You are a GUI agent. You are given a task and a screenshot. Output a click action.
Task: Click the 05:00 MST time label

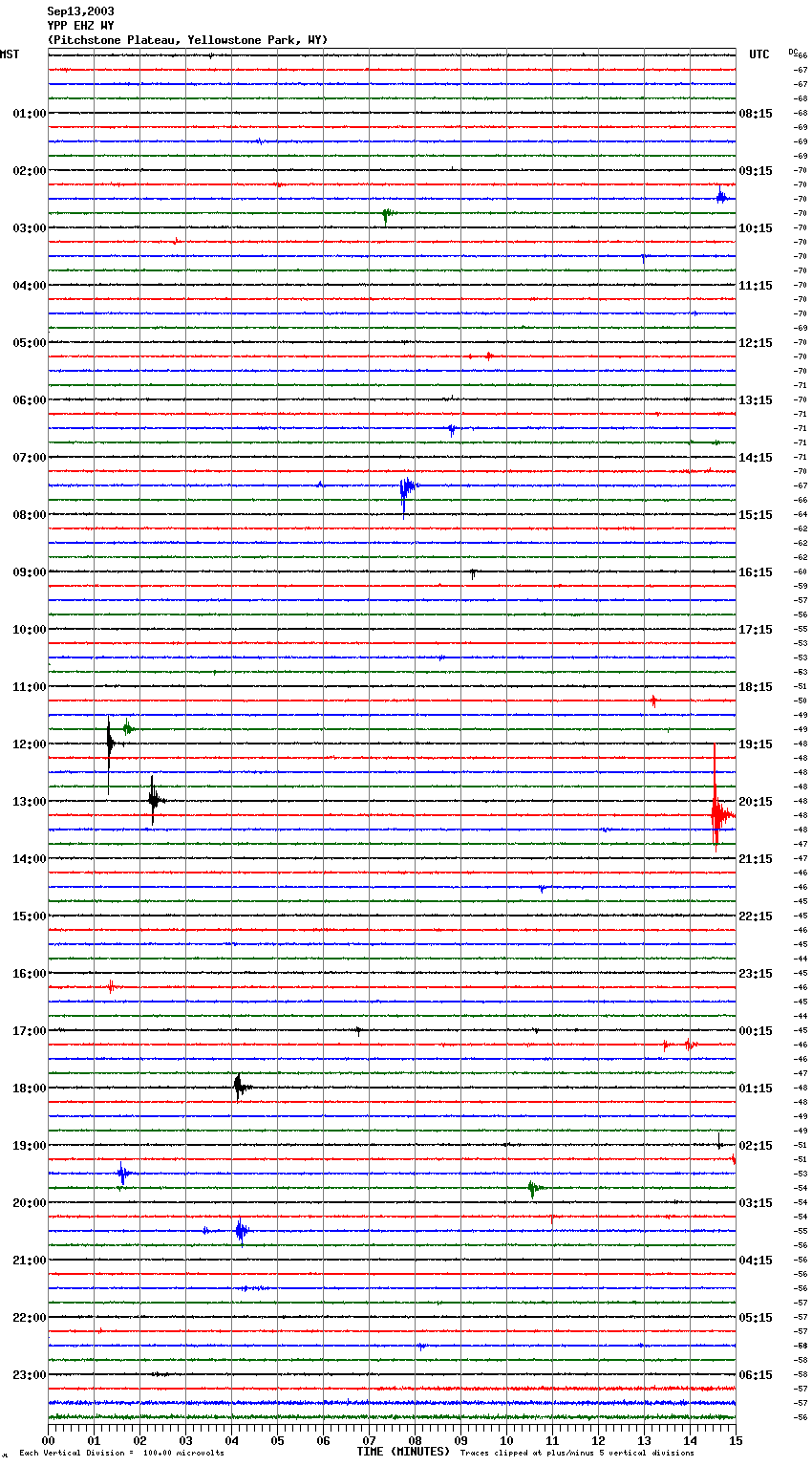pos(30,343)
